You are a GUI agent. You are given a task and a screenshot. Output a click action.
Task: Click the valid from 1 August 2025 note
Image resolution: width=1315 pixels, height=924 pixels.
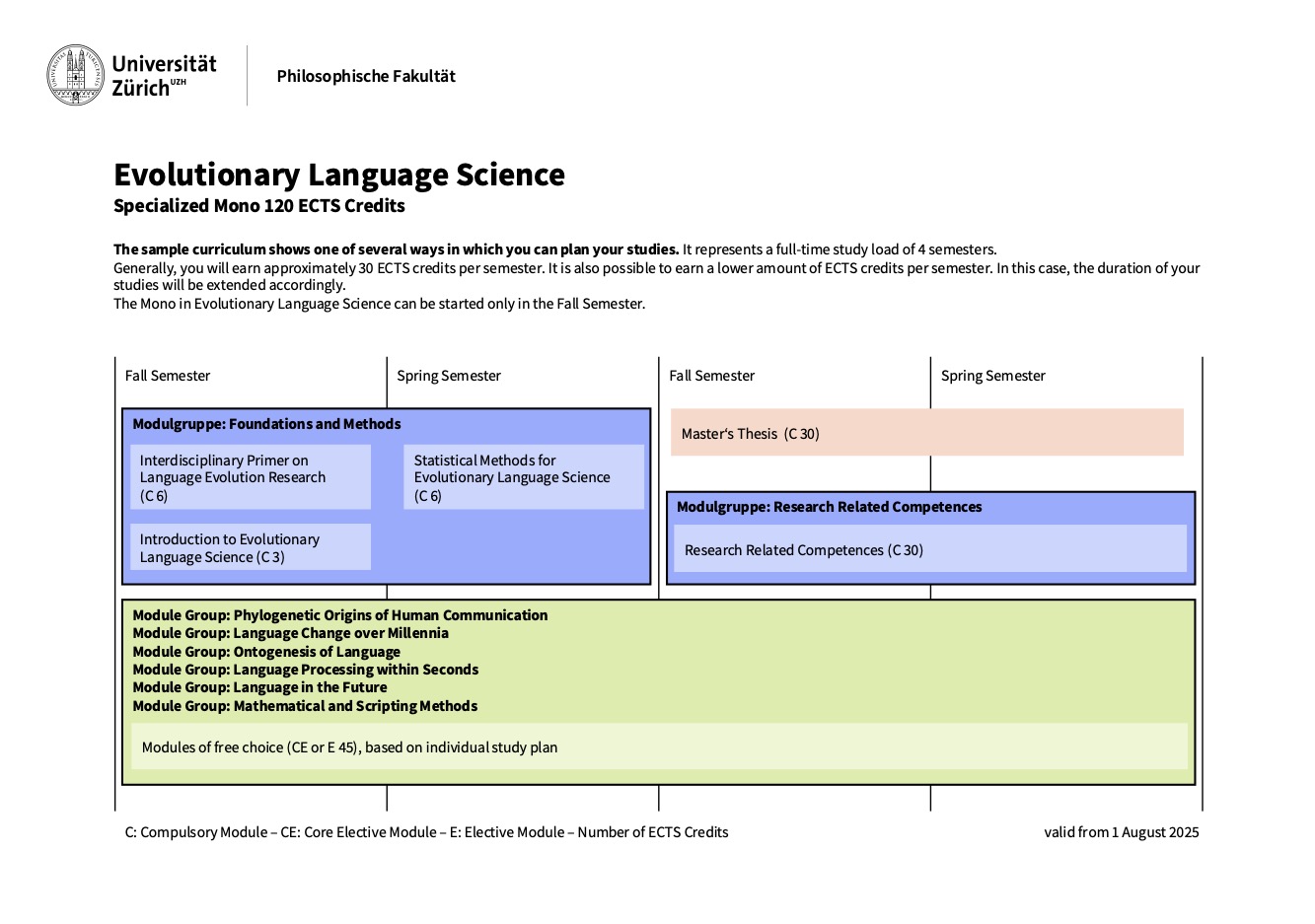click(x=1121, y=832)
